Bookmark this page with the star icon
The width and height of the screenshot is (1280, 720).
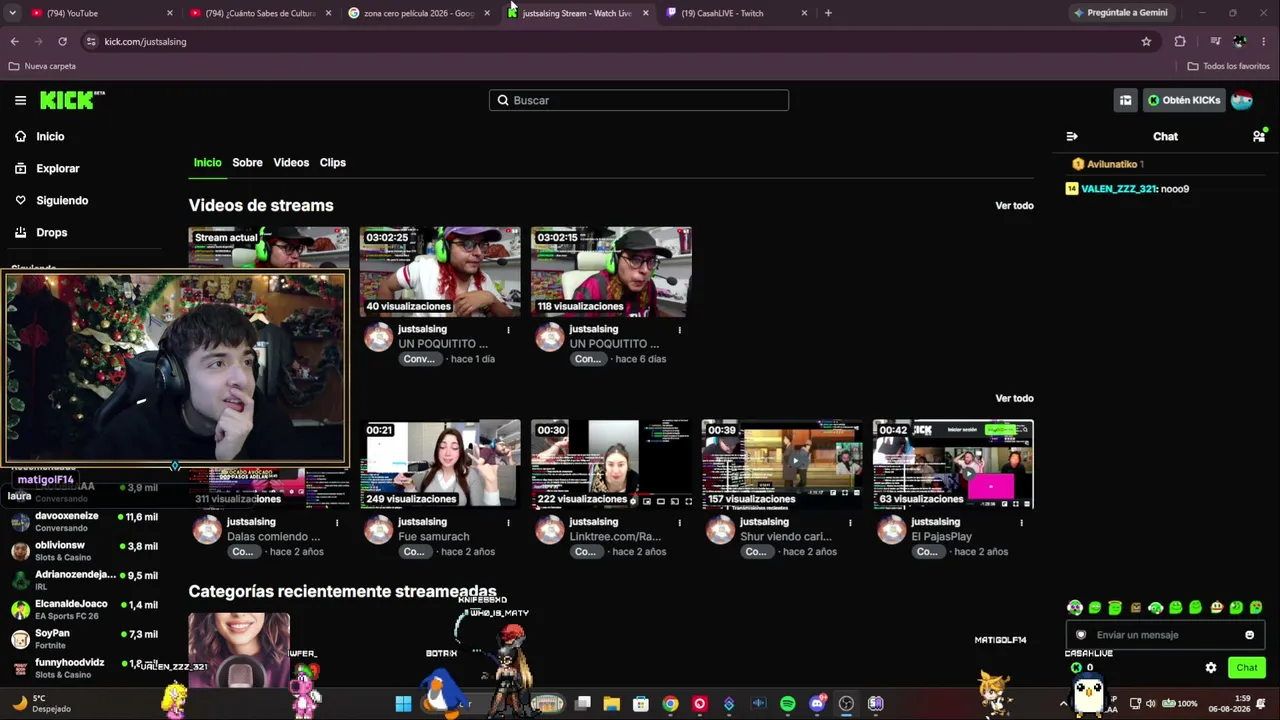click(1146, 41)
